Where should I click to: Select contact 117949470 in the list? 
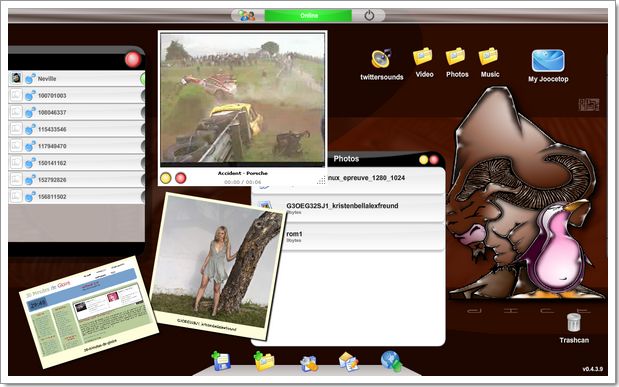77,146
